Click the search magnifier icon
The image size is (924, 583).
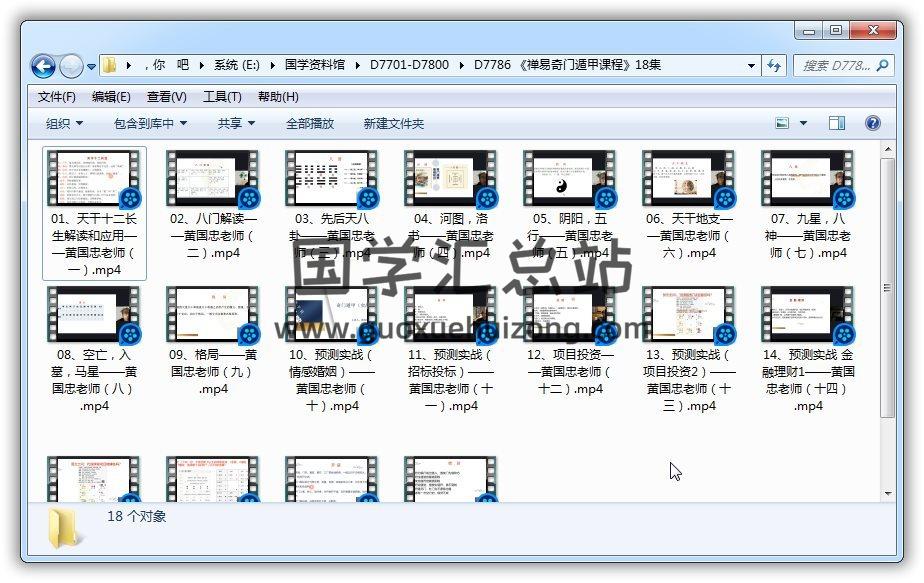pos(882,65)
